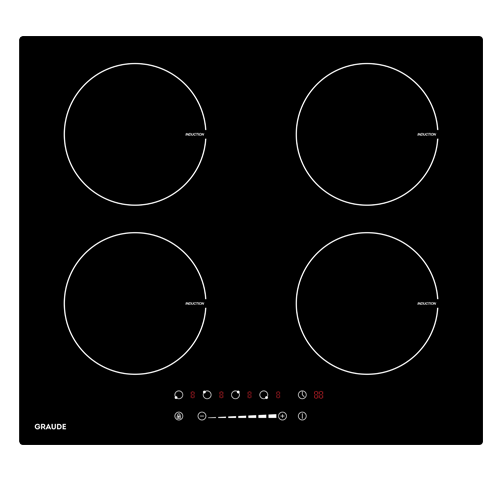Tap the front-right zone's red level display
Image resolution: width=500 pixels, height=480 pixels.
pos(278,395)
